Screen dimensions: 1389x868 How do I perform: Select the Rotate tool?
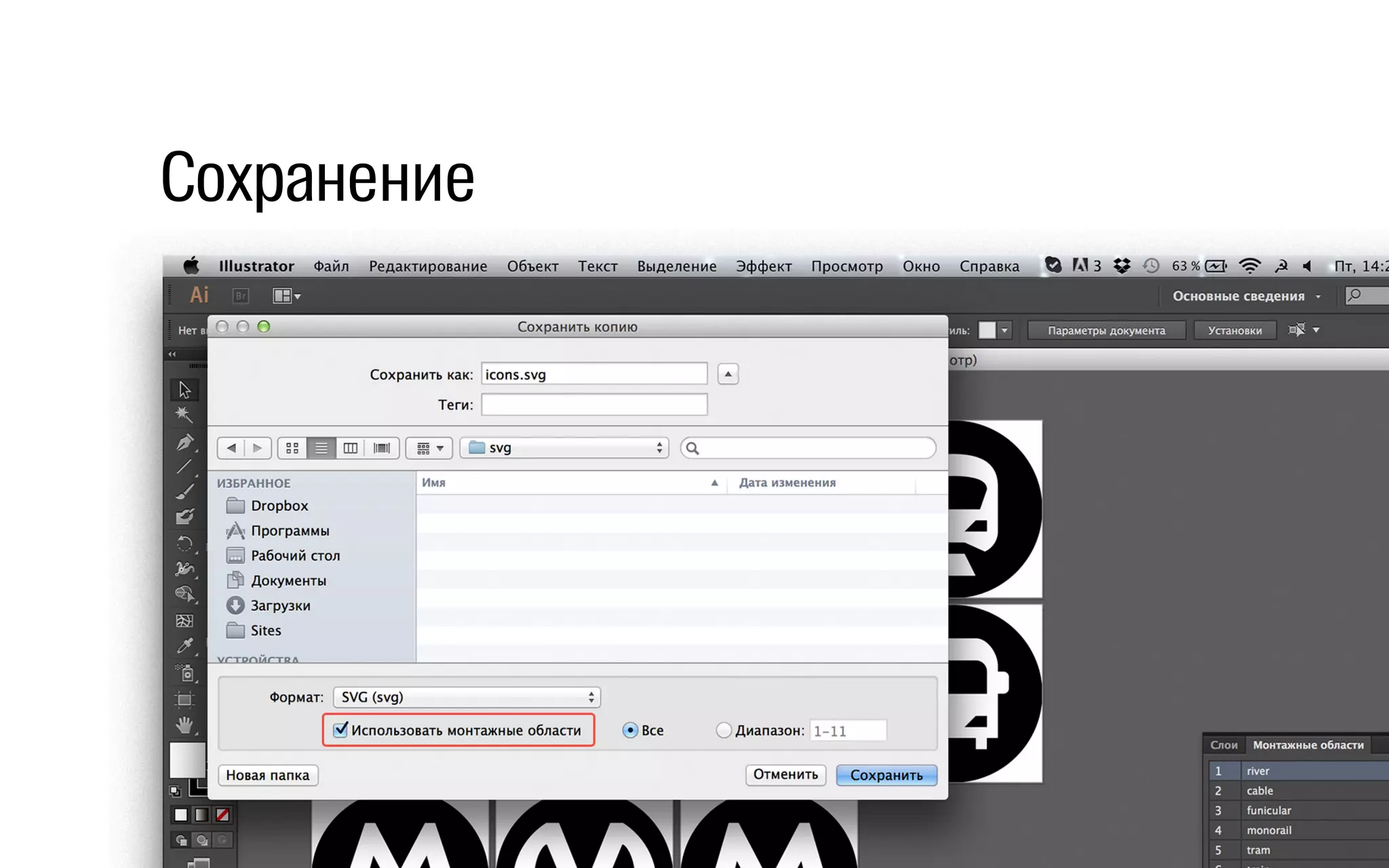pyautogui.click(x=184, y=543)
